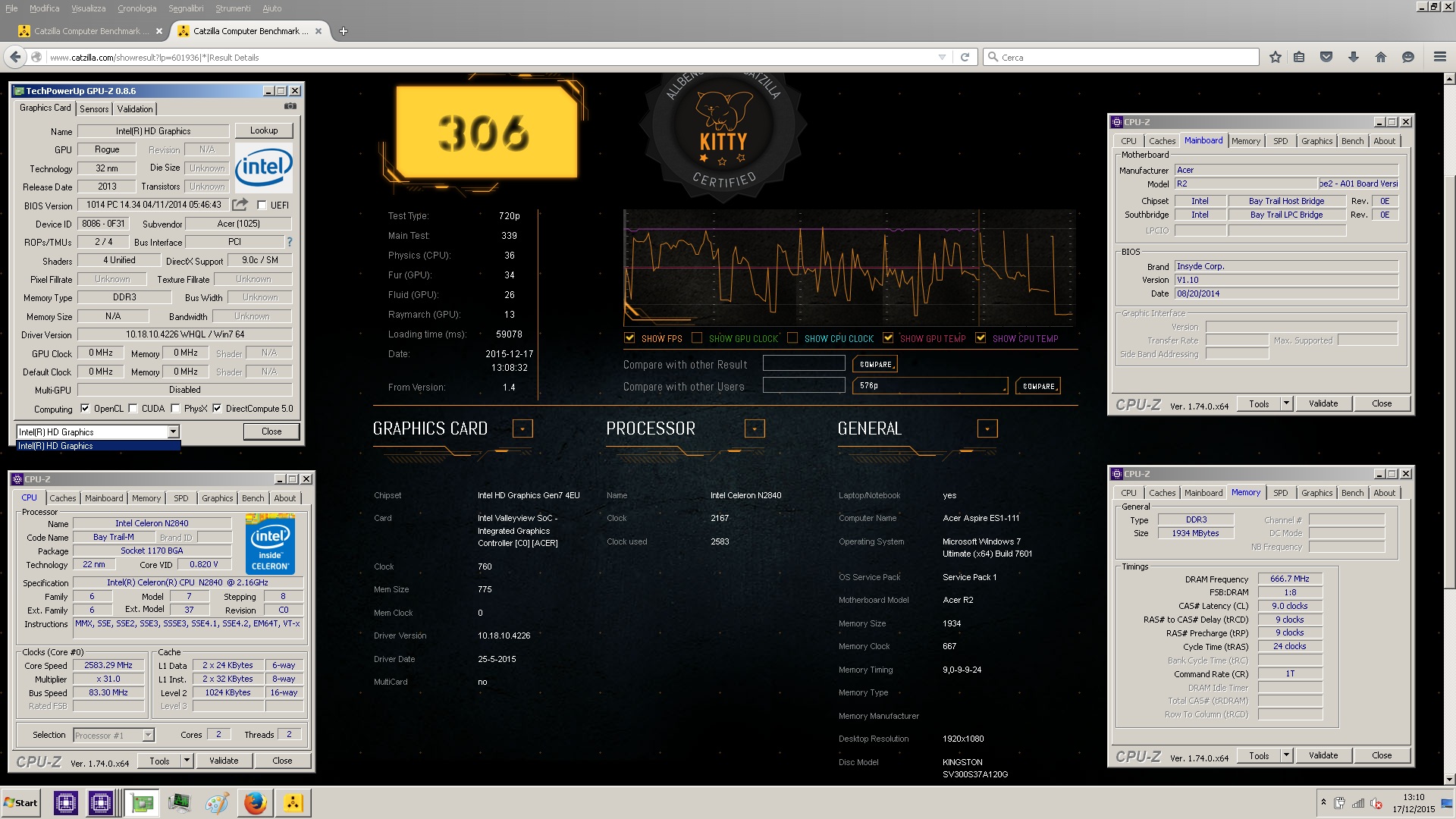Open the Firefox downloads arrow
This screenshot has height=819, width=1456.
pos(1354,57)
